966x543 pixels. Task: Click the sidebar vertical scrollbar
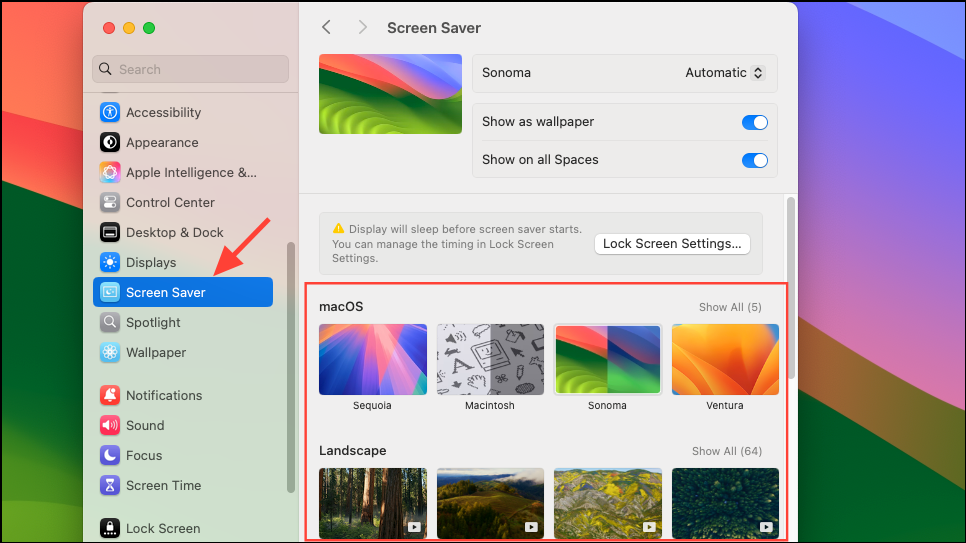pyautogui.click(x=290, y=367)
